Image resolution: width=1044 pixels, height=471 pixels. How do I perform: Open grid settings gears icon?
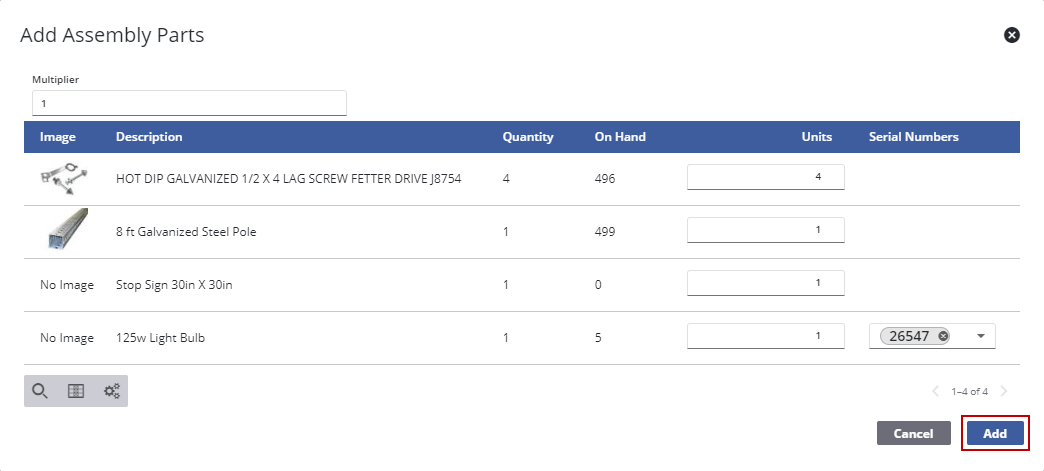(111, 391)
